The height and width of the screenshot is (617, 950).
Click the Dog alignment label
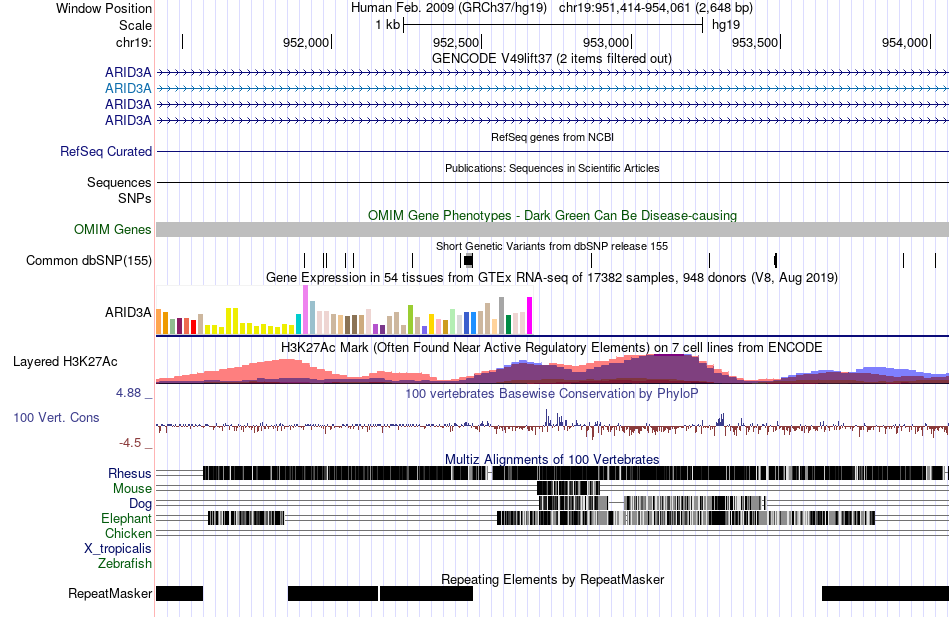tap(141, 504)
